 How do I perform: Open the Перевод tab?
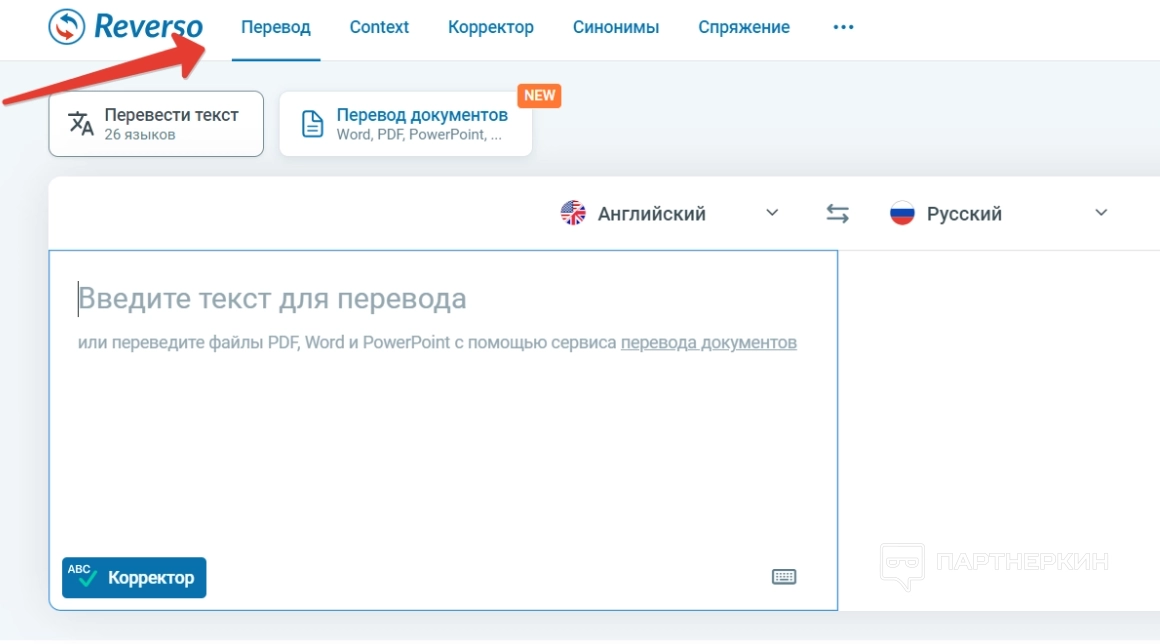[276, 27]
